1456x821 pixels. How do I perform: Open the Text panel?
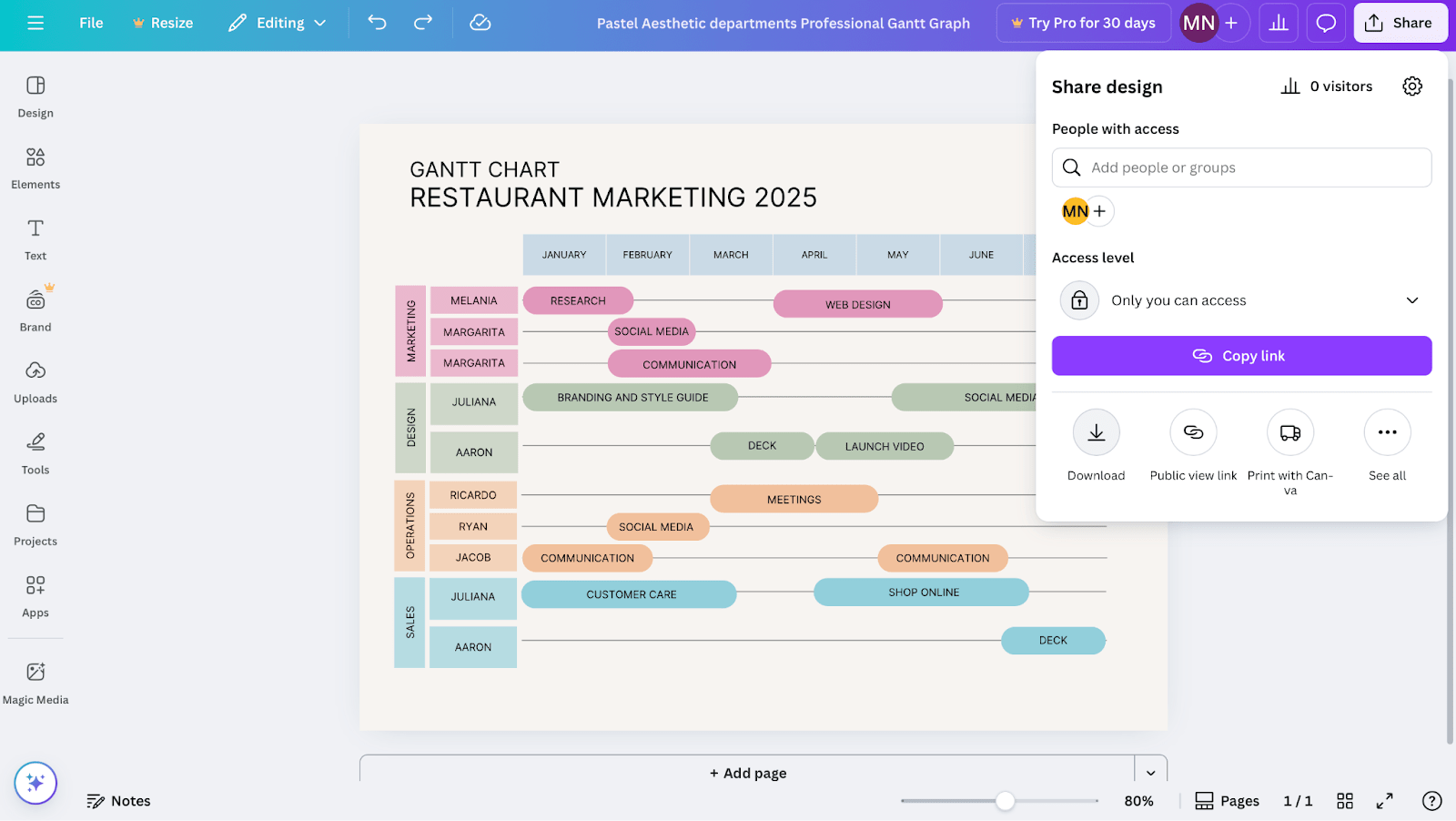(x=35, y=238)
